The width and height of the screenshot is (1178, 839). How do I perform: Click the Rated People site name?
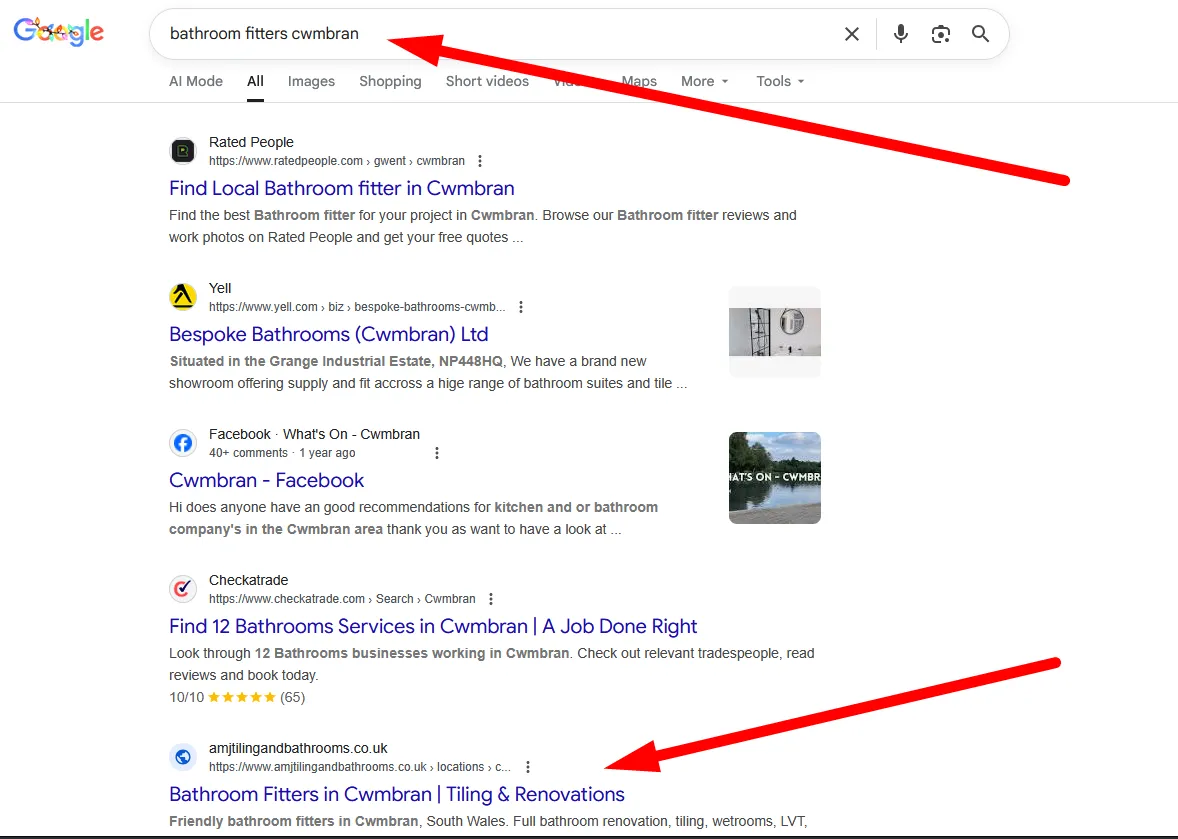251,142
